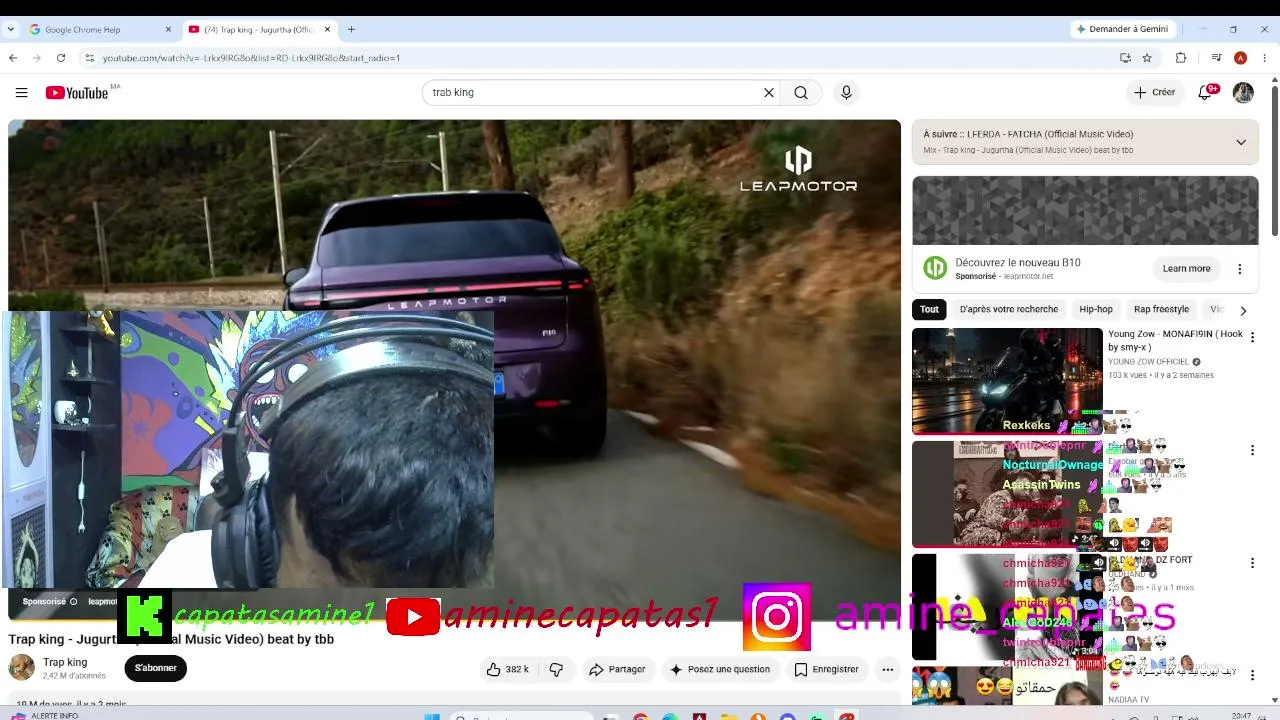
Task: Click the Créer button
Action: [1154, 93]
